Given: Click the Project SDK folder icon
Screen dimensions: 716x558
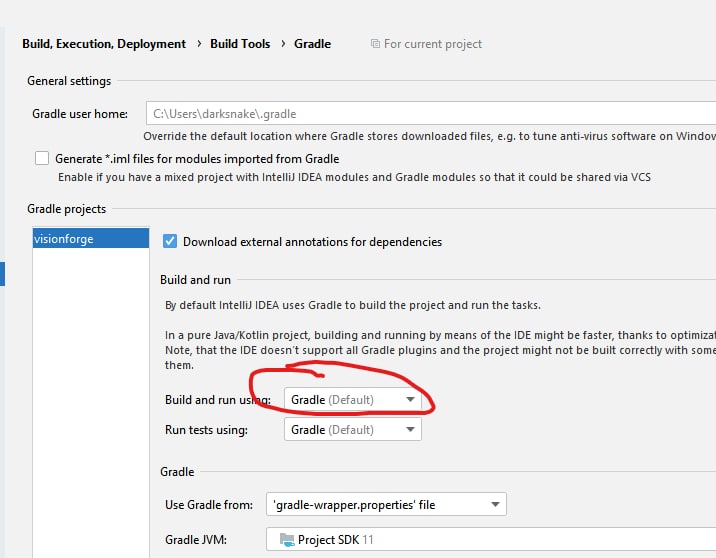Looking at the screenshot, I should click(287, 540).
